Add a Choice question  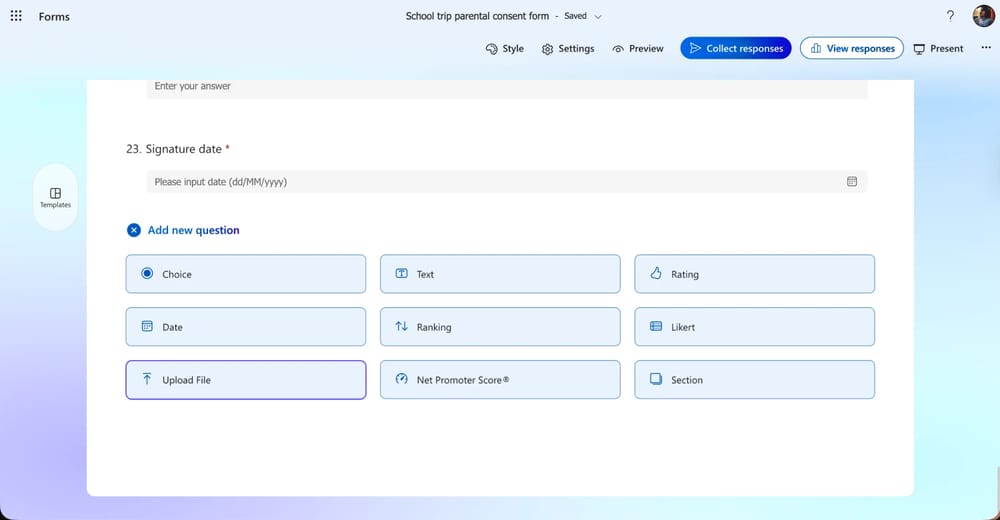coord(246,274)
